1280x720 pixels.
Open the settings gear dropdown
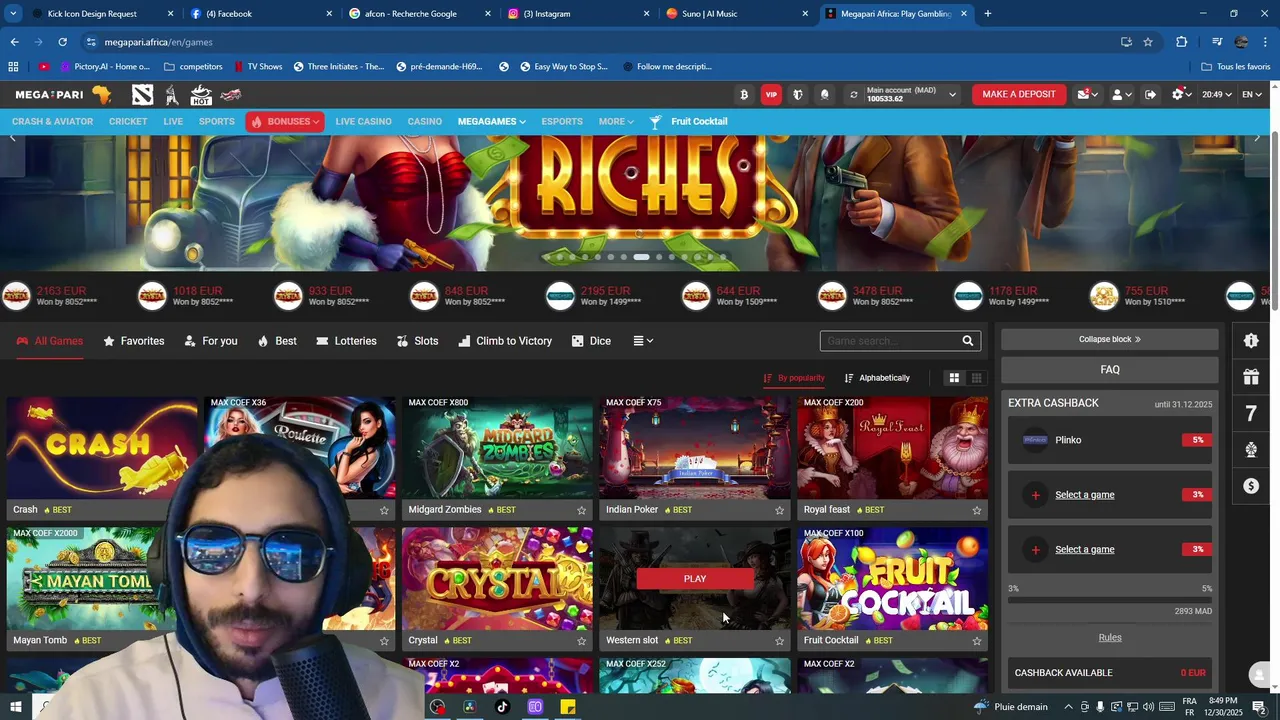point(1182,94)
